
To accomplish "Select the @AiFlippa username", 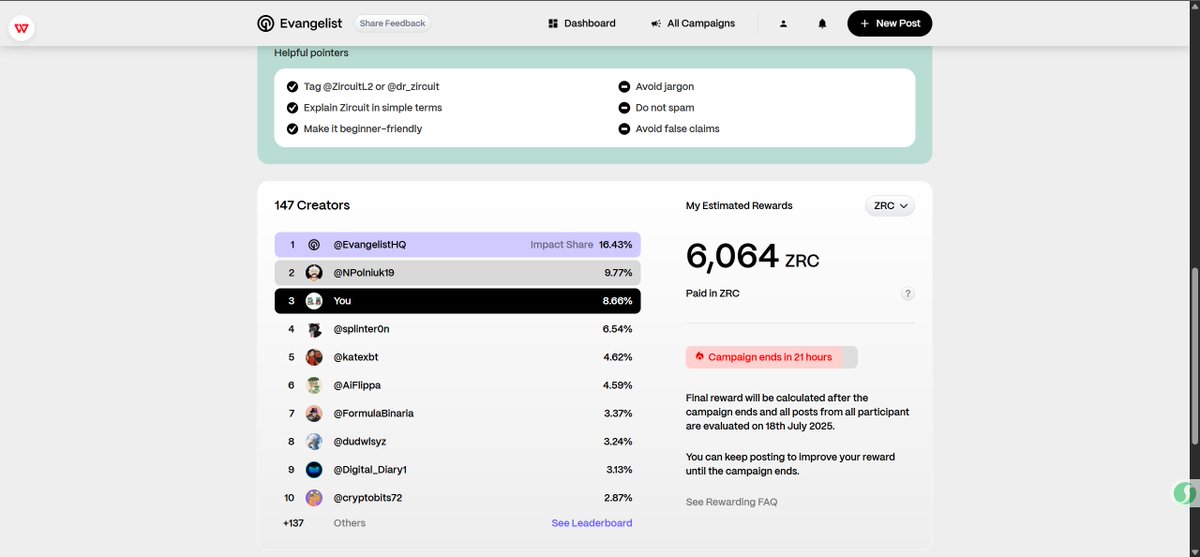I will (357, 385).
